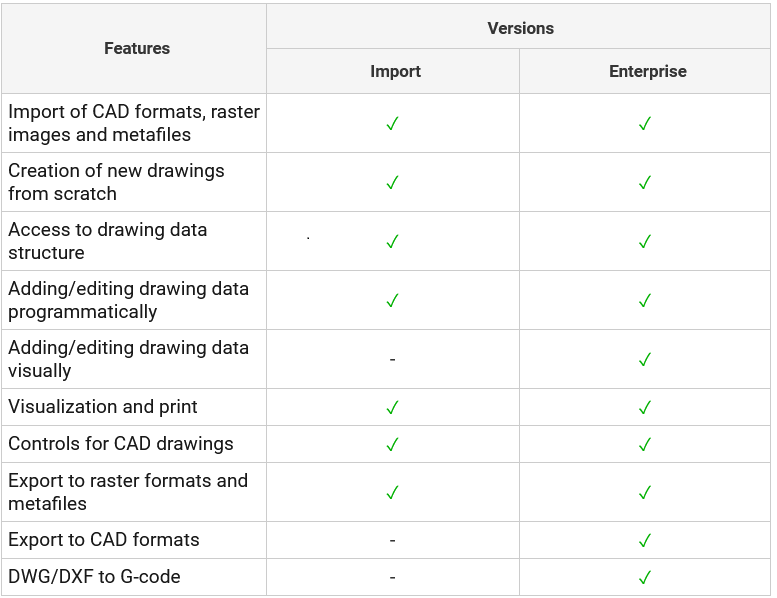The image size is (777, 598).
Task: Click Enterprise checkmark for Controls for CAD drawings
Action: click(645, 444)
